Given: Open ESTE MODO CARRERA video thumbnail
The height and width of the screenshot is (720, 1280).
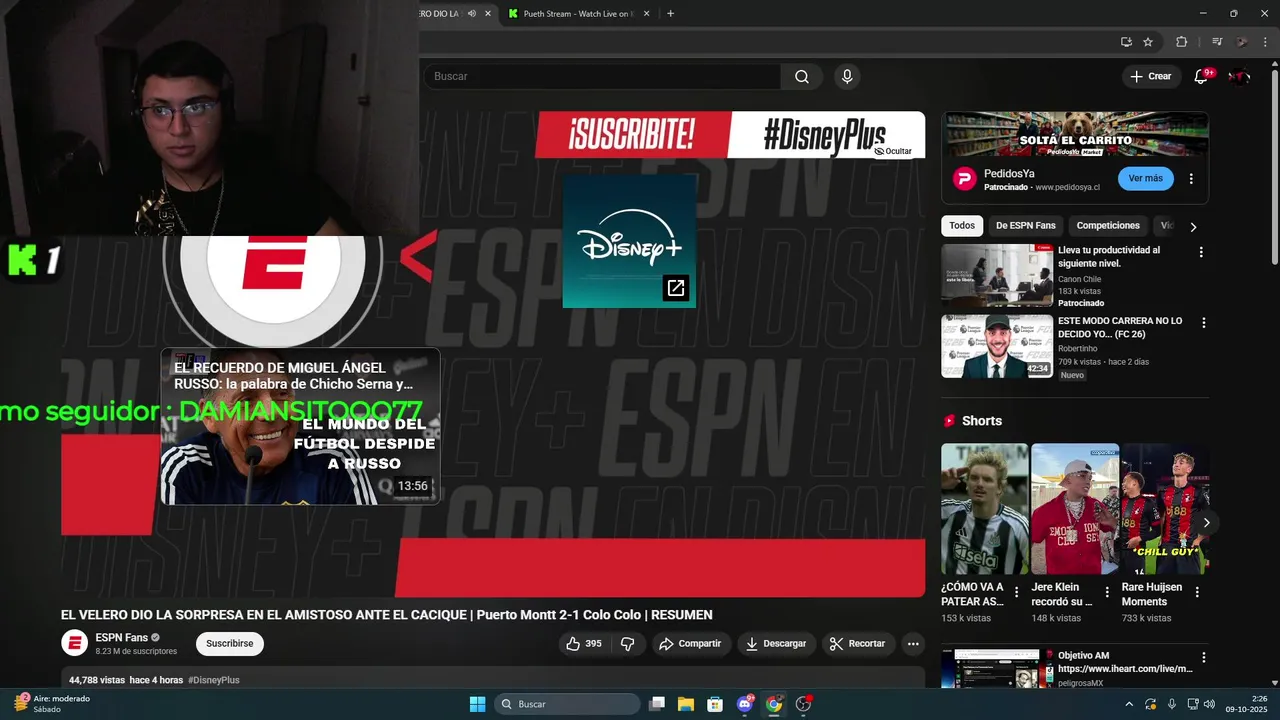Looking at the screenshot, I should [997, 346].
